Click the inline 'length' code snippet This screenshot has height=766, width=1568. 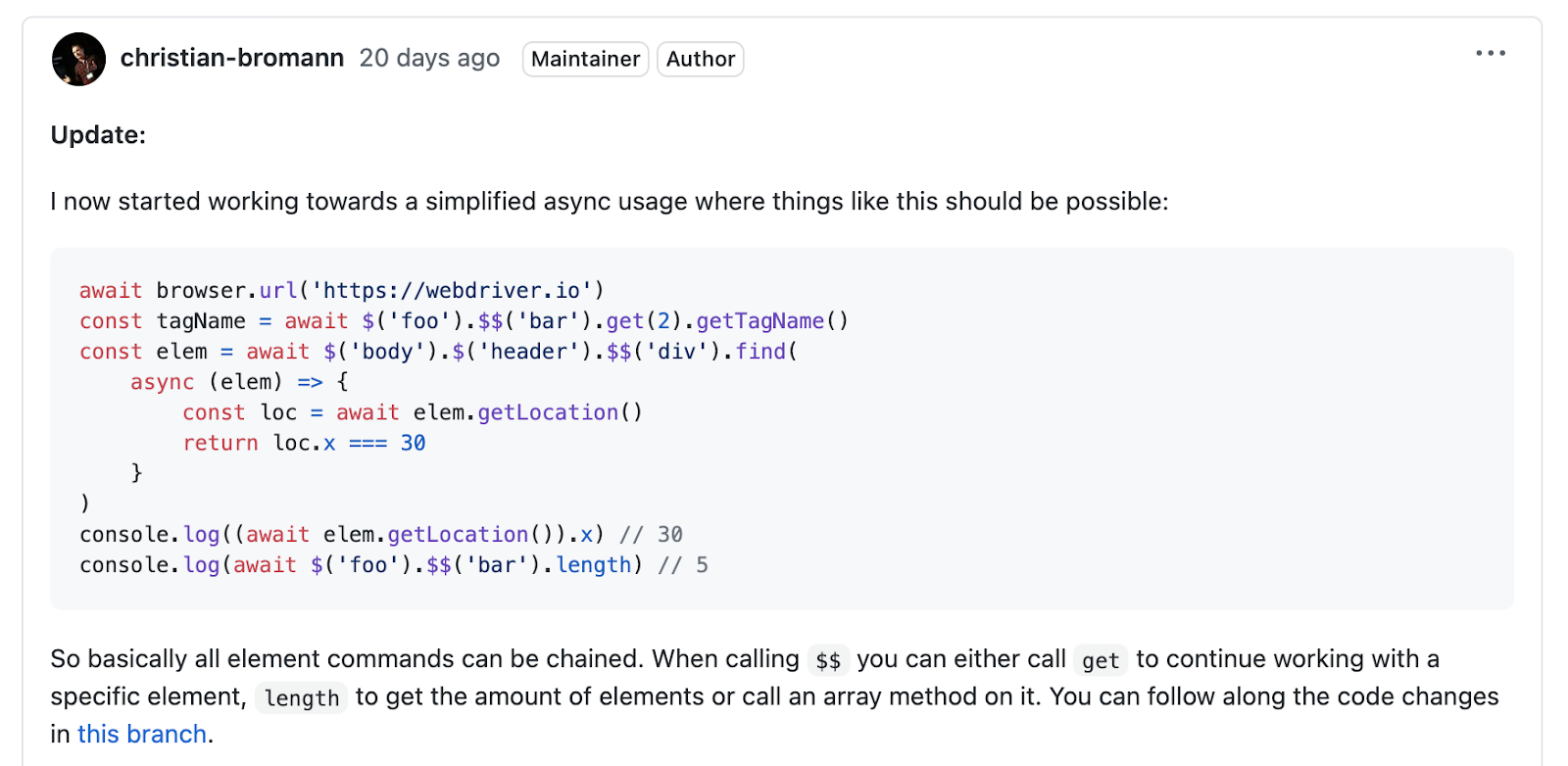[x=302, y=698]
